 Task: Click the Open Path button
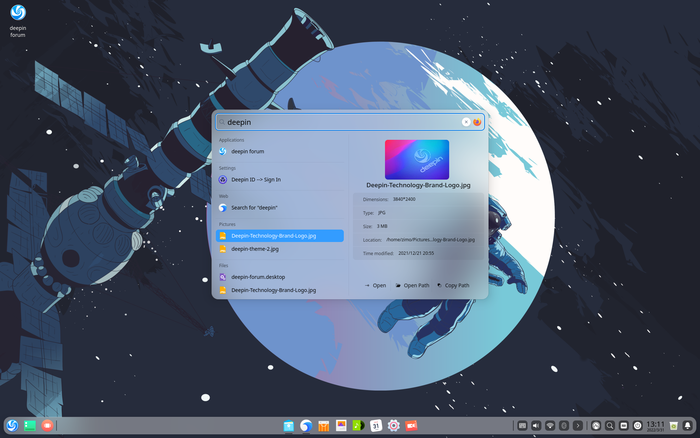click(x=412, y=285)
